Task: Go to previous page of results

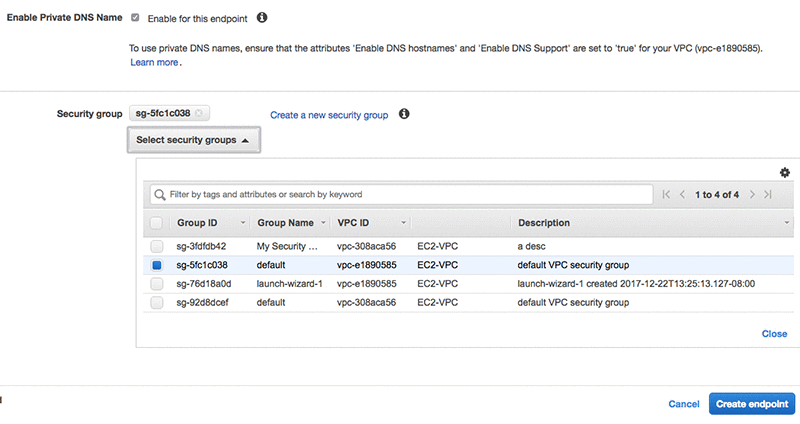Action: [x=682, y=194]
